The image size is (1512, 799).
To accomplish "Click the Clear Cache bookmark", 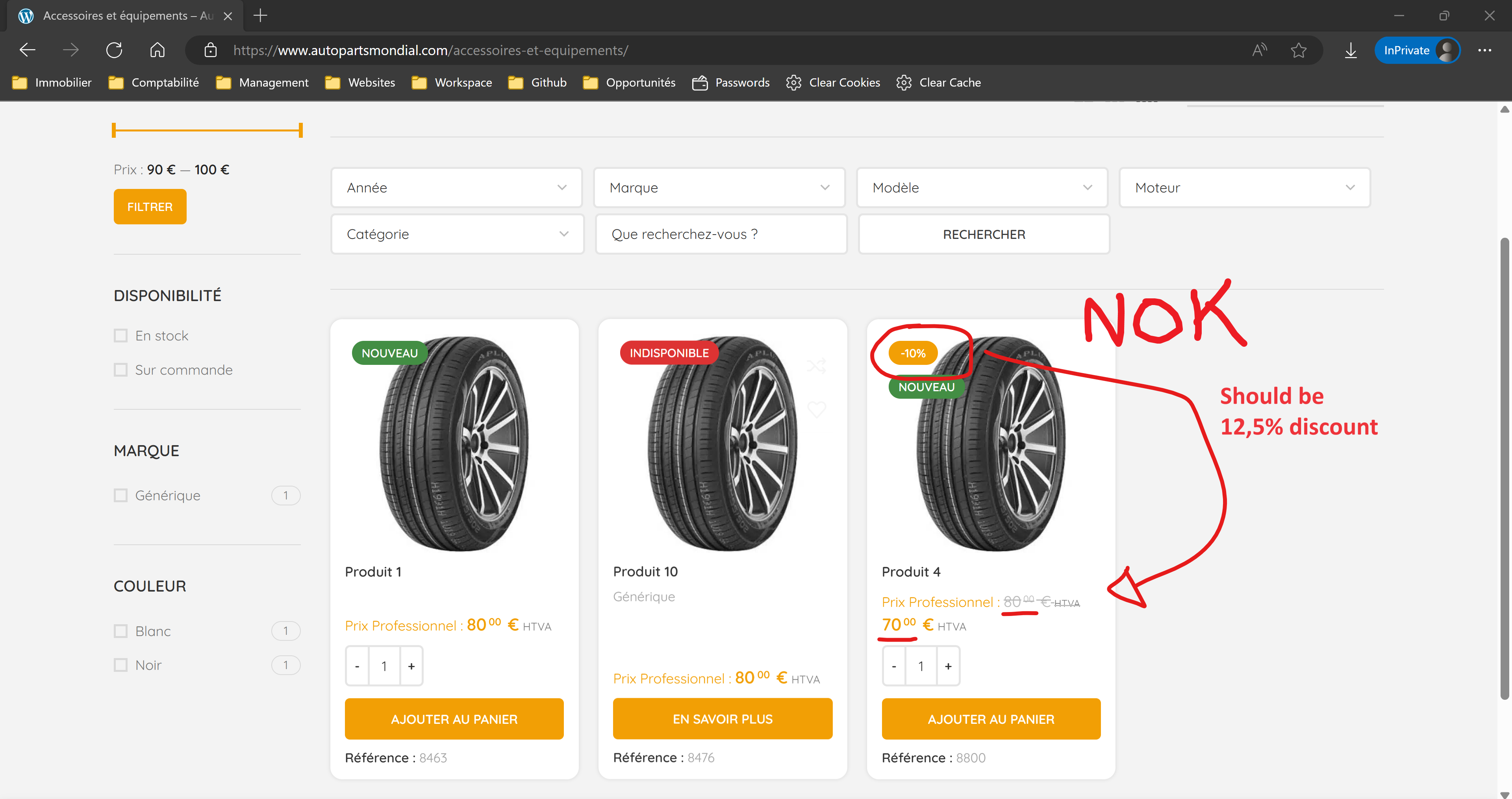I will [x=939, y=83].
